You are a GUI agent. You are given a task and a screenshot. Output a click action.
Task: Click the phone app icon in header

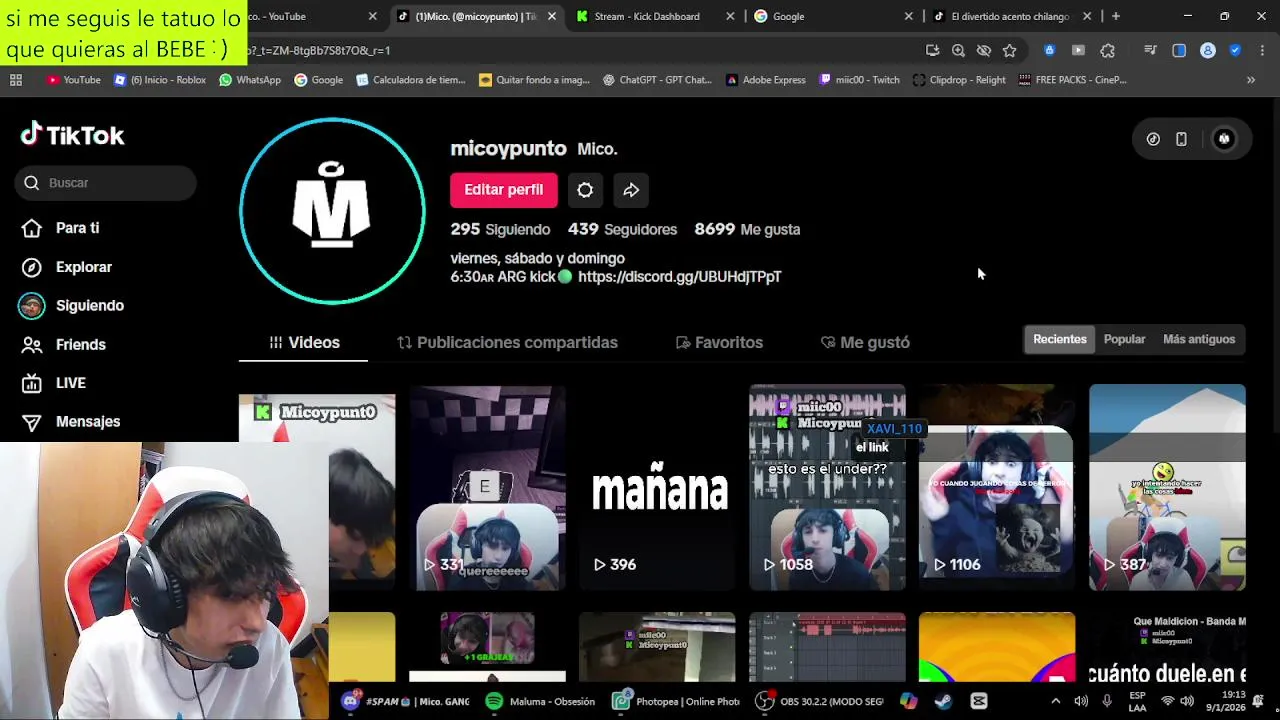(1181, 139)
